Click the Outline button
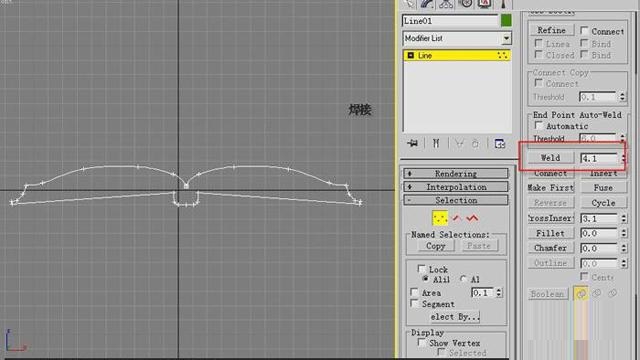Image resolution: width=640 pixels, height=360 pixels. [550, 263]
